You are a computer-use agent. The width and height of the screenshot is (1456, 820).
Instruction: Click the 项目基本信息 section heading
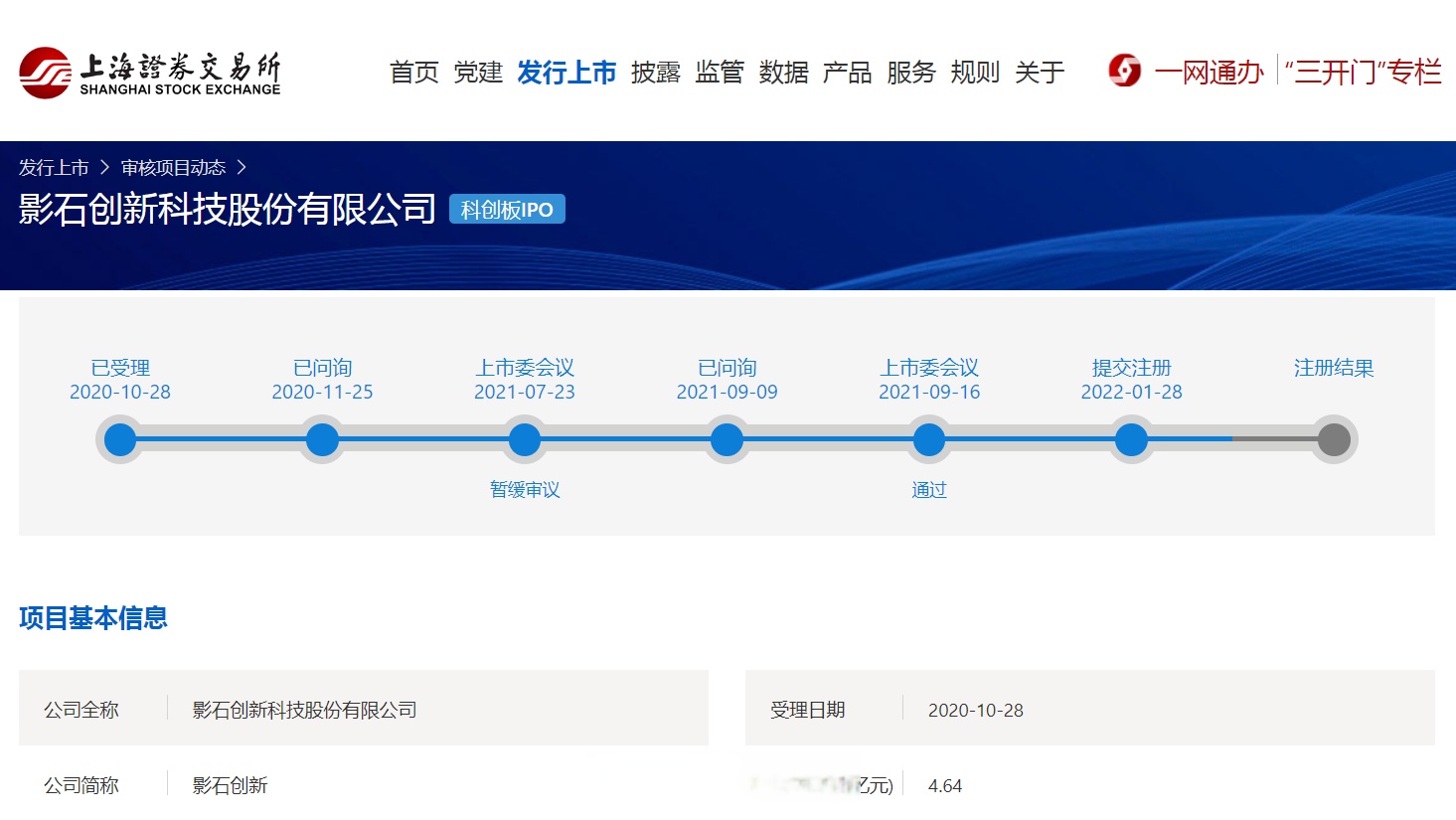93,618
